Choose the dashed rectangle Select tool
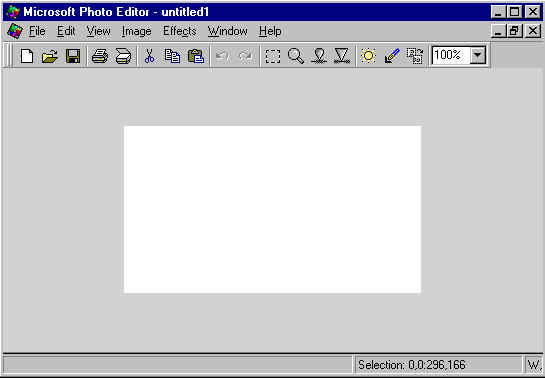Image resolution: width=545 pixels, height=378 pixels. click(273, 56)
